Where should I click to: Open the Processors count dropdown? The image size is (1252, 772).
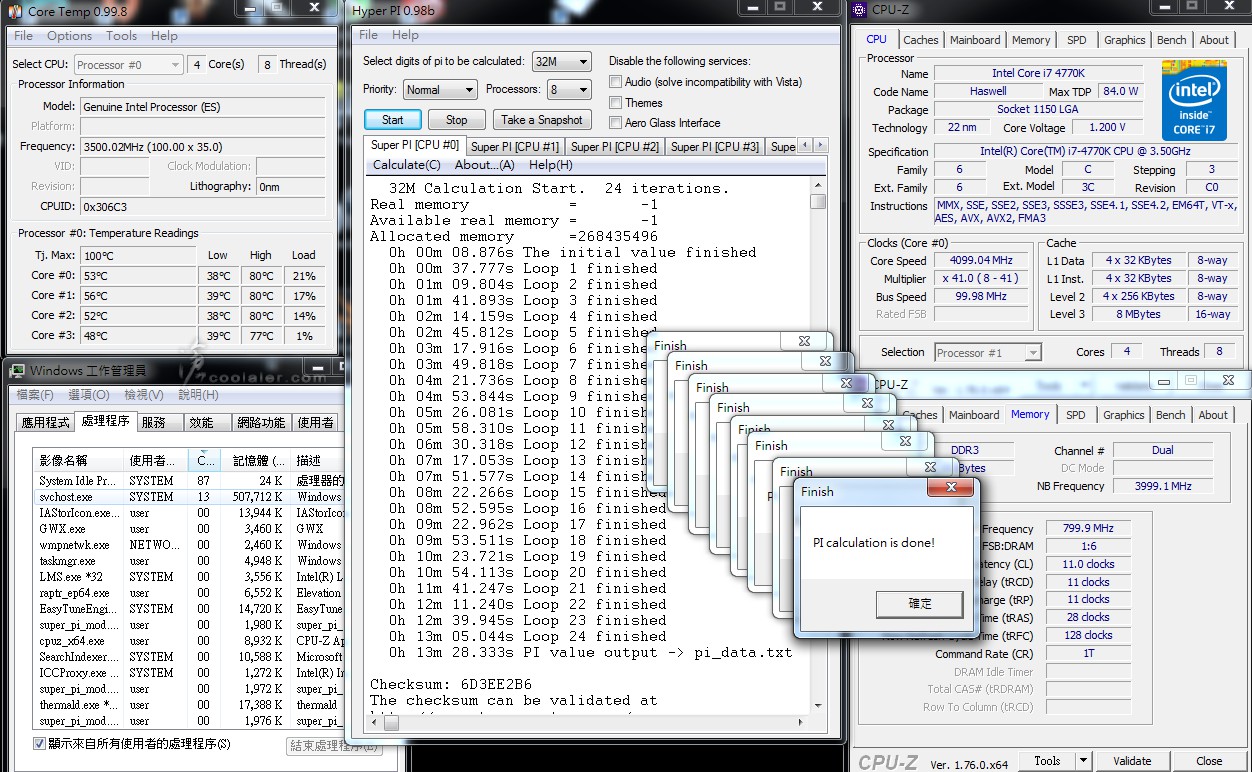point(568,89)
